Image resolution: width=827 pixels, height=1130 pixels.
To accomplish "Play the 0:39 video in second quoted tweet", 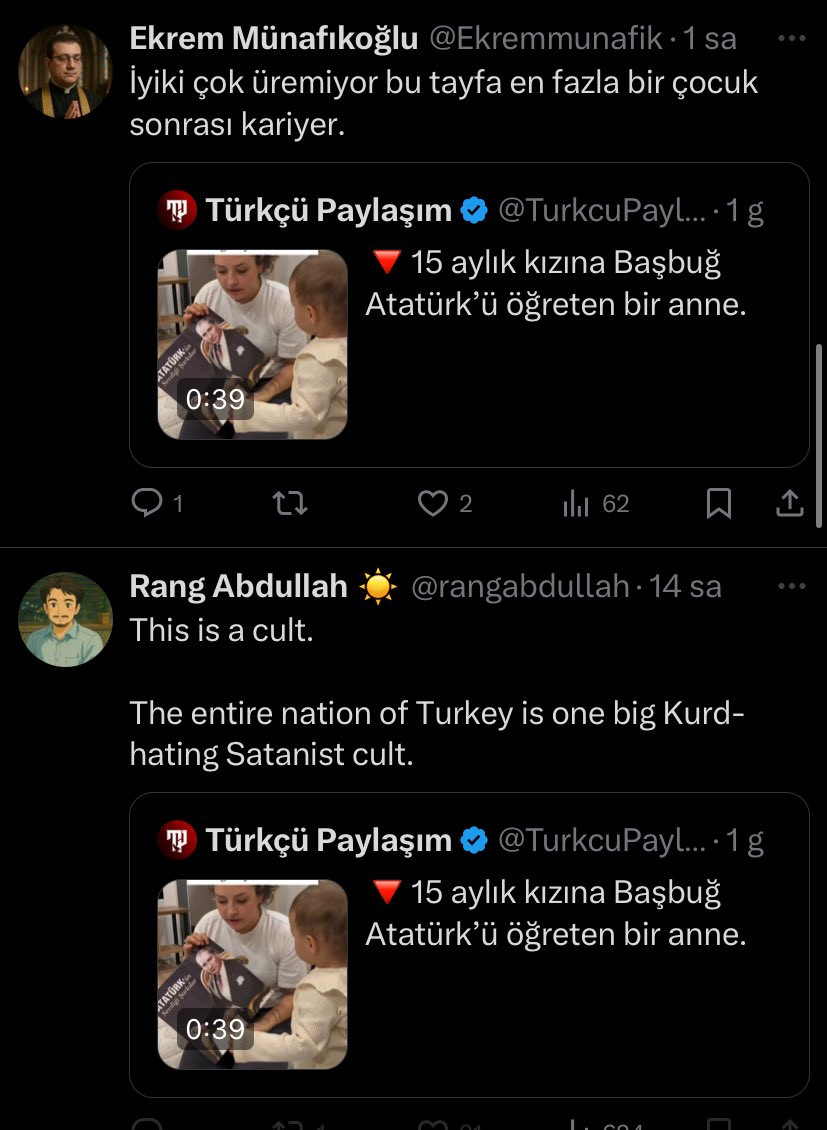I will (252, 974).
